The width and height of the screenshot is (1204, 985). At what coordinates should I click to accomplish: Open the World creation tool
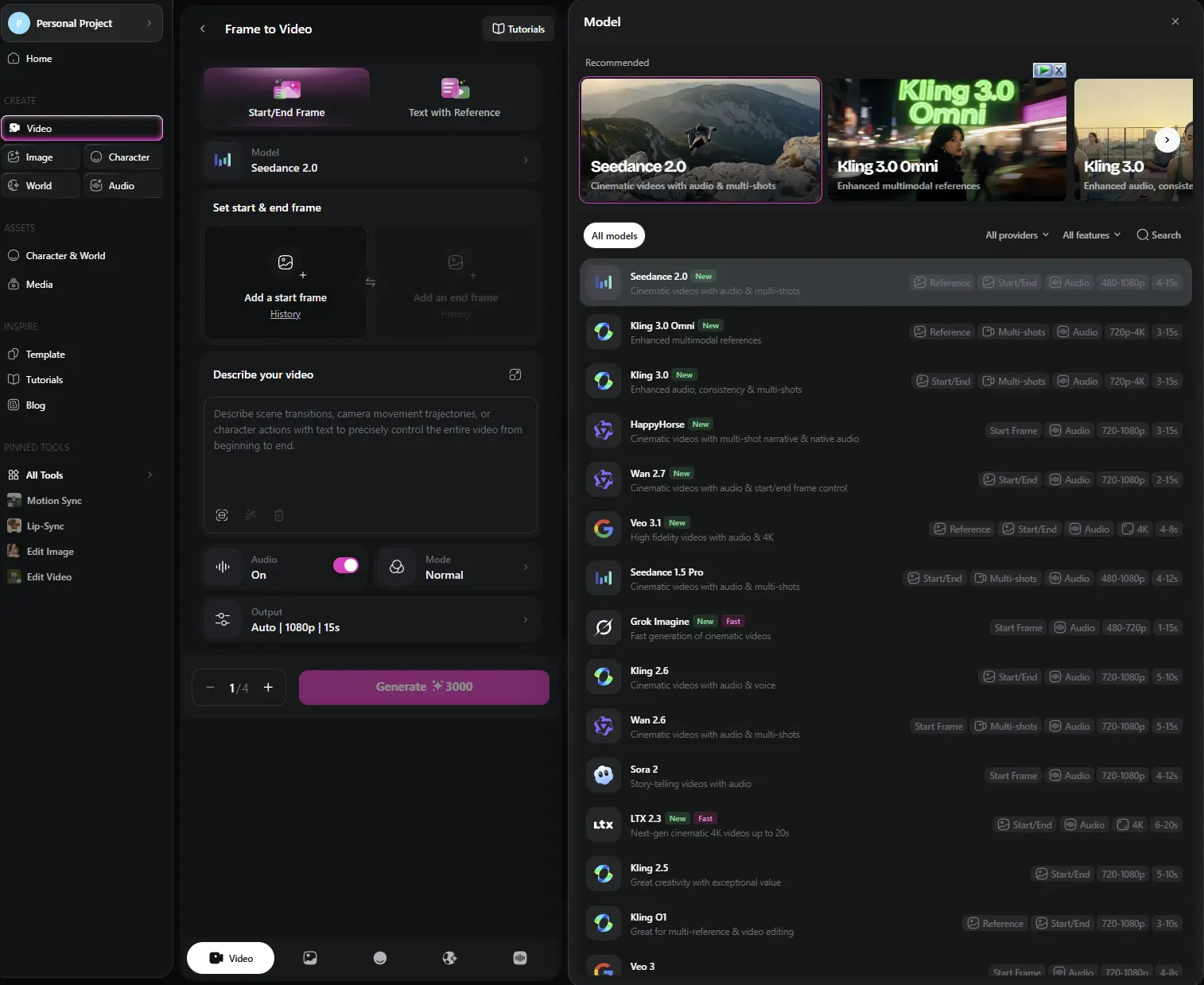coord(41,186)
